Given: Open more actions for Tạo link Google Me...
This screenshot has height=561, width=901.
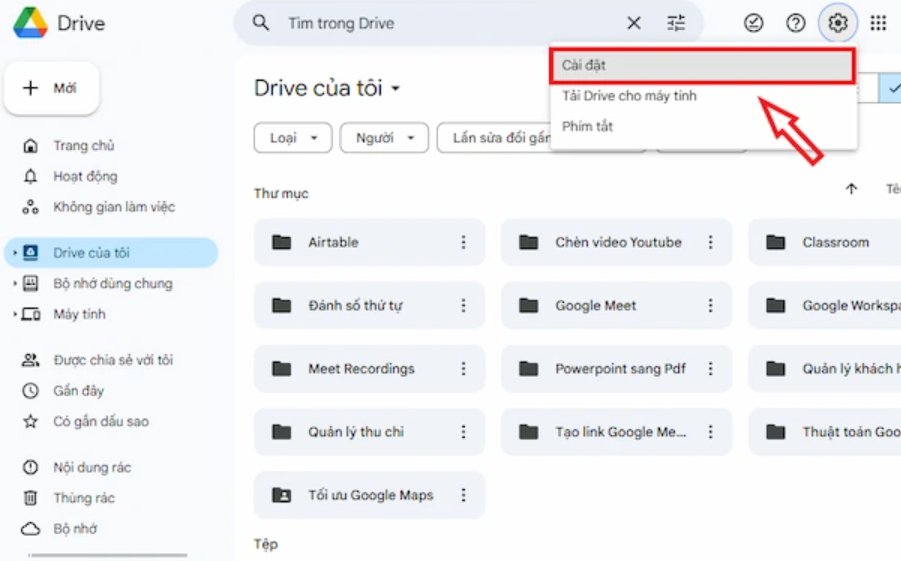Looking at the screenshot, I should pyautogui.click(x=710, y=432).
